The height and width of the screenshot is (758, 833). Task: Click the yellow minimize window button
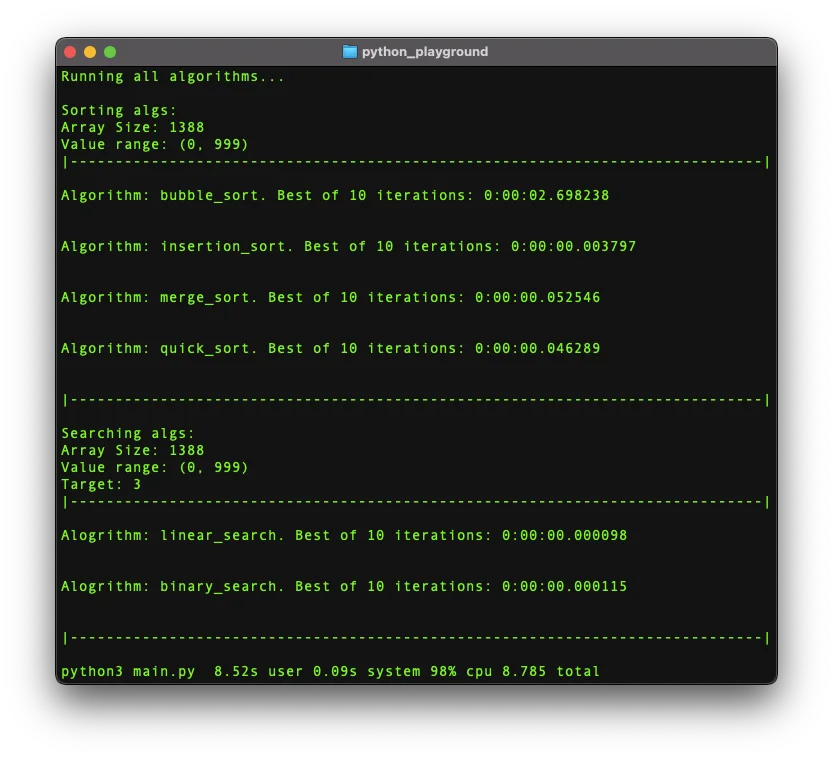pyautogui.click(x=90, y=52)
